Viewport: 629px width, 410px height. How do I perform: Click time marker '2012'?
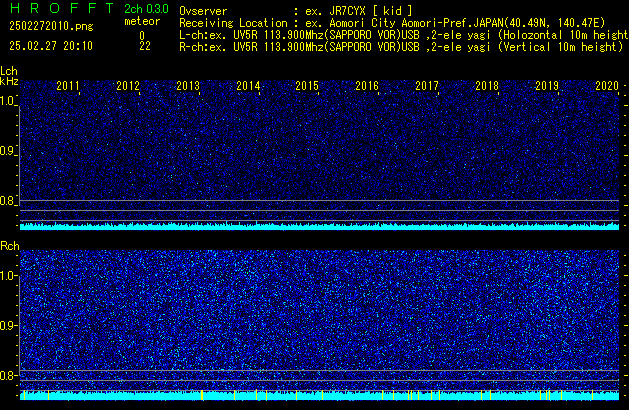tap(128, 86)
